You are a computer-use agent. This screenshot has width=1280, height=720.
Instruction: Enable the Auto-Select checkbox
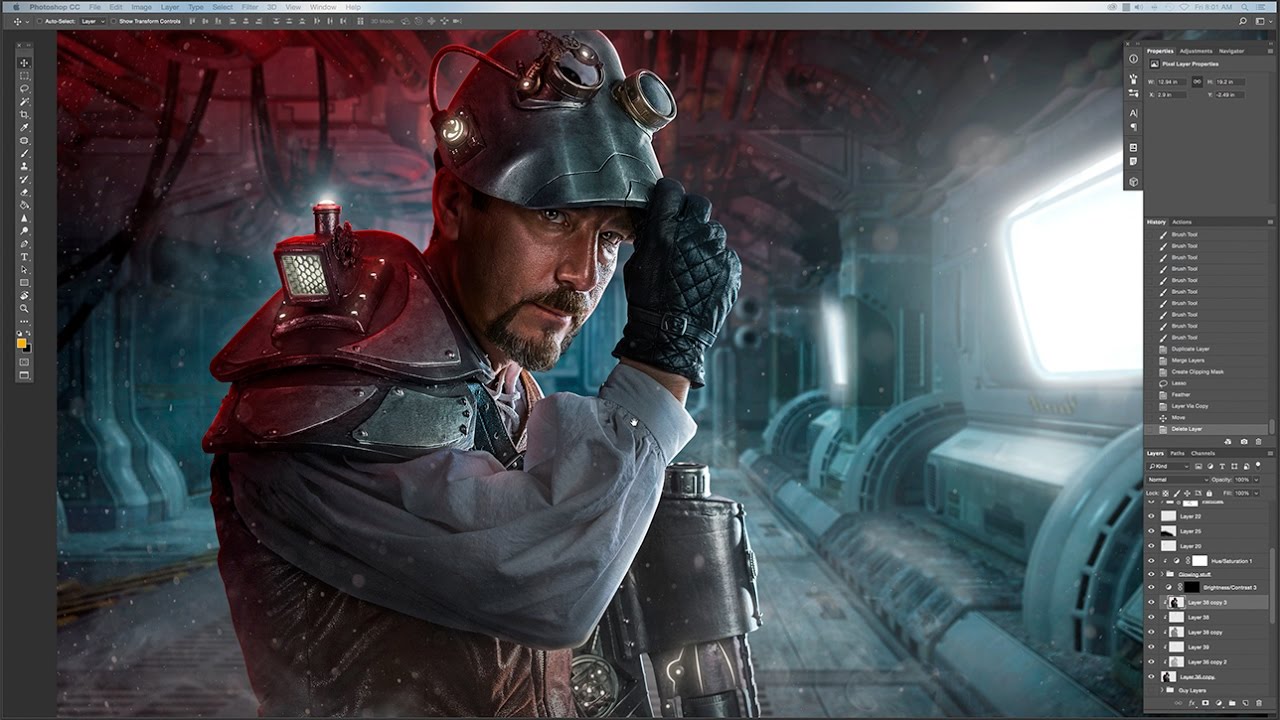[38, 21]
